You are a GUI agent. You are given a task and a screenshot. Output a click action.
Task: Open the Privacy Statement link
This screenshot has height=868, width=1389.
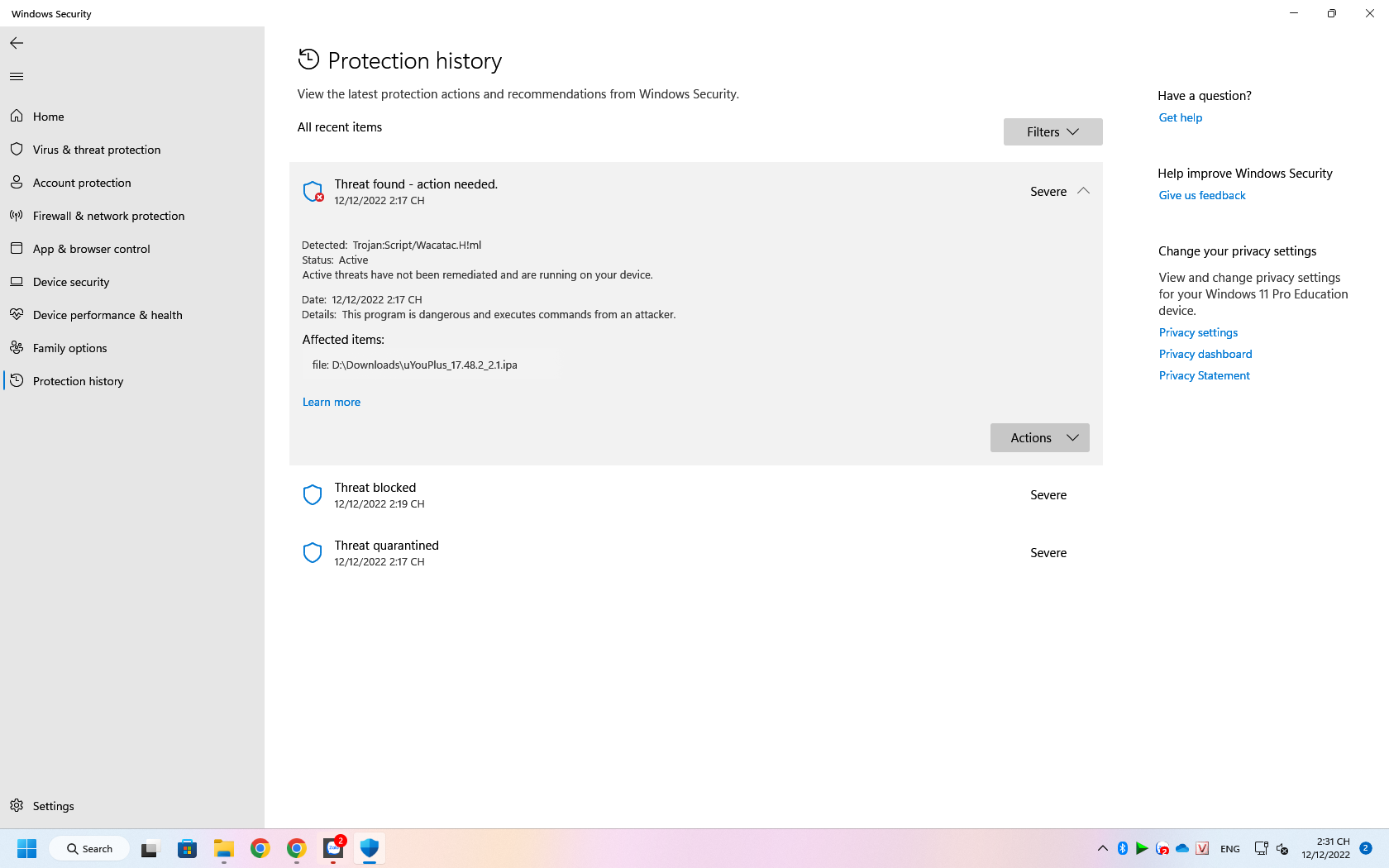pos(1204,376)
